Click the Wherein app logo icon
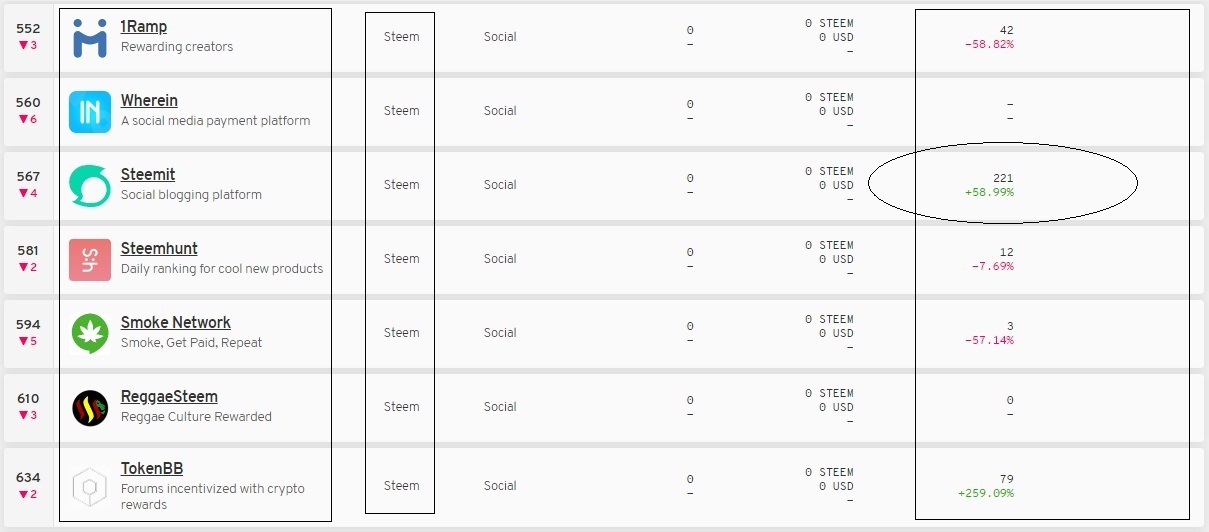Image resolution: width=1209 pixels, height=532 pixels. [90, 112]
